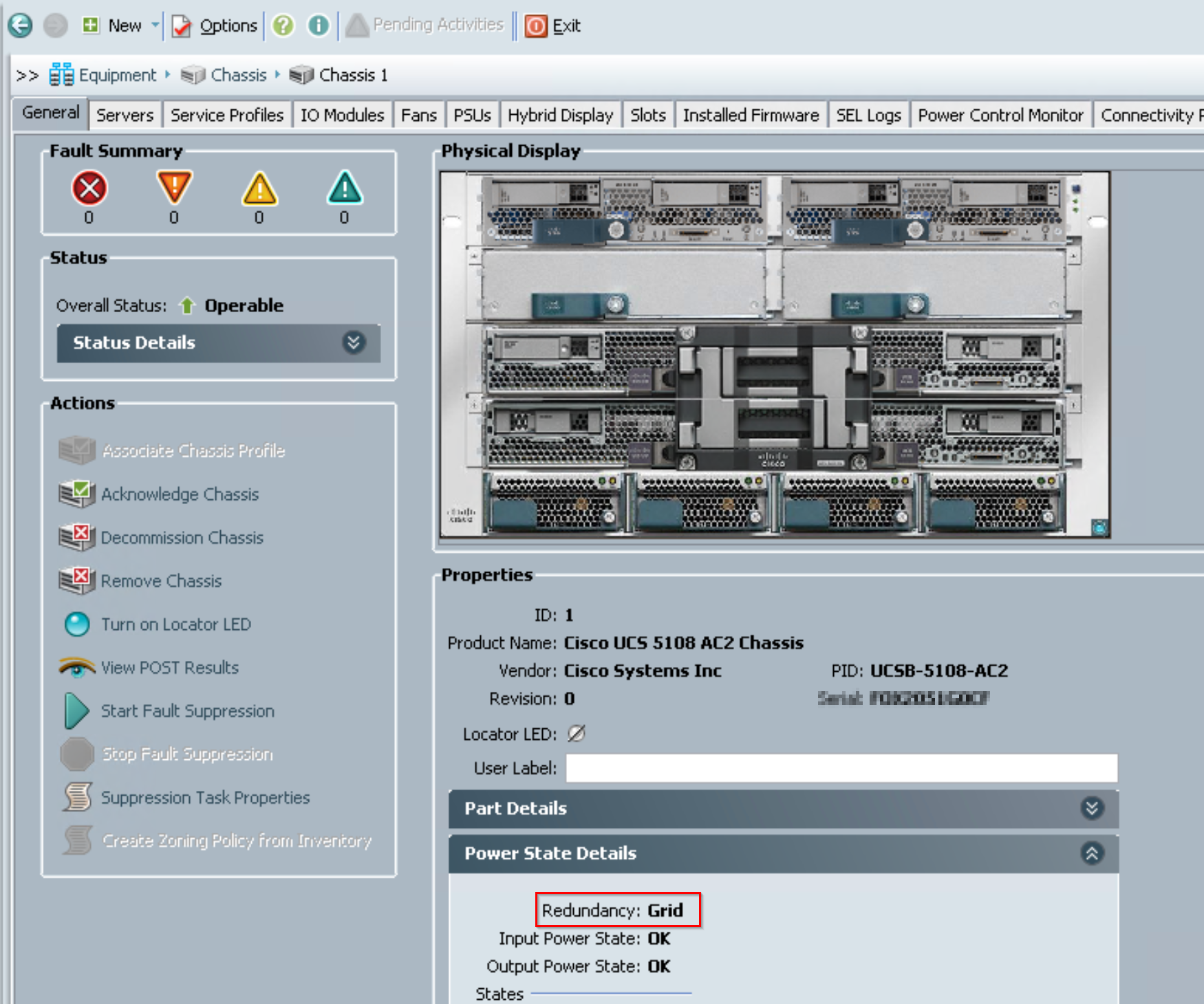Select Chassis 1 in the breadcrumb
This screenshot has width=1204, height=1004.
click(x=338, y=75)
